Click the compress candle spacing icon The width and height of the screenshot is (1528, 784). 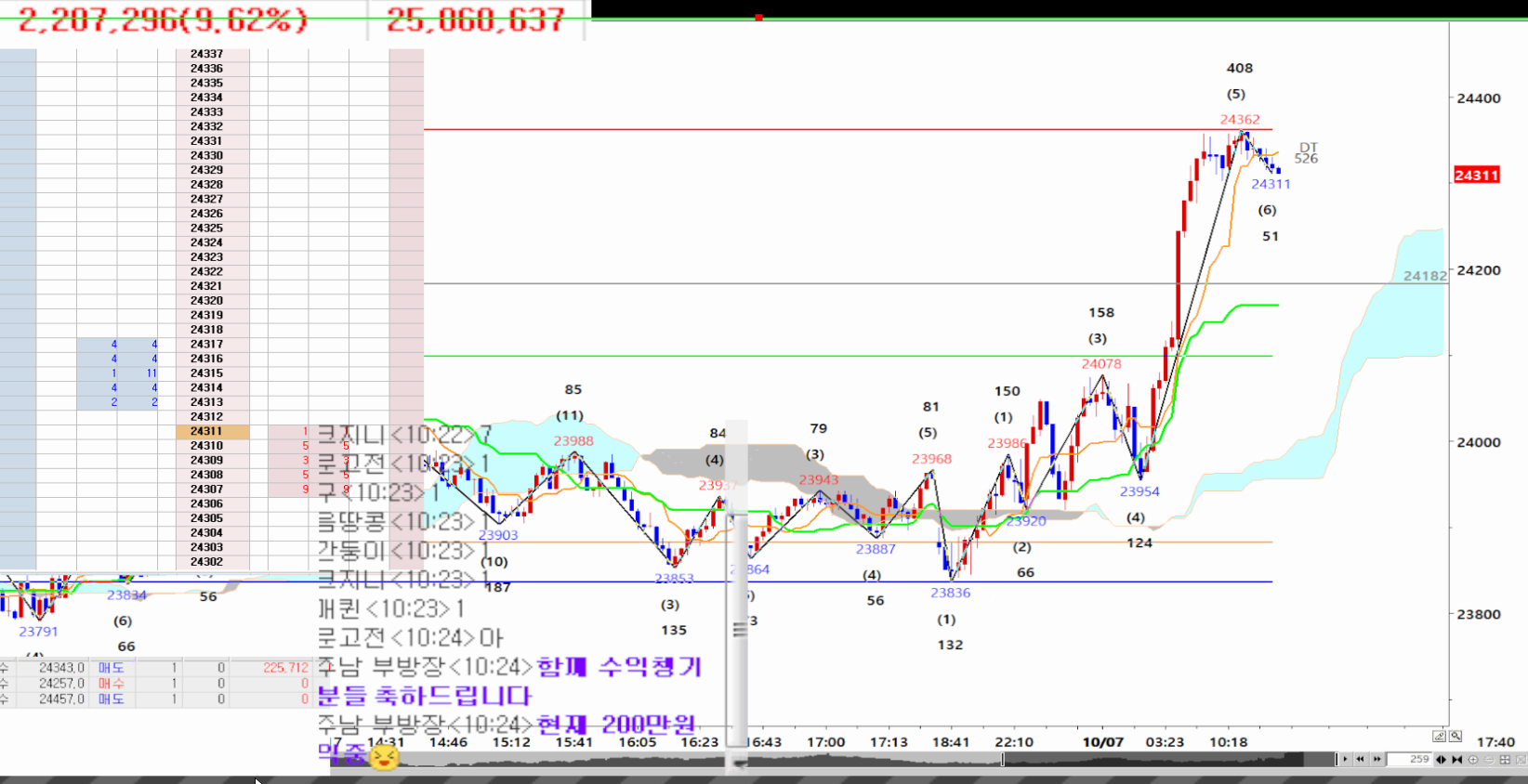(1456, 759)
